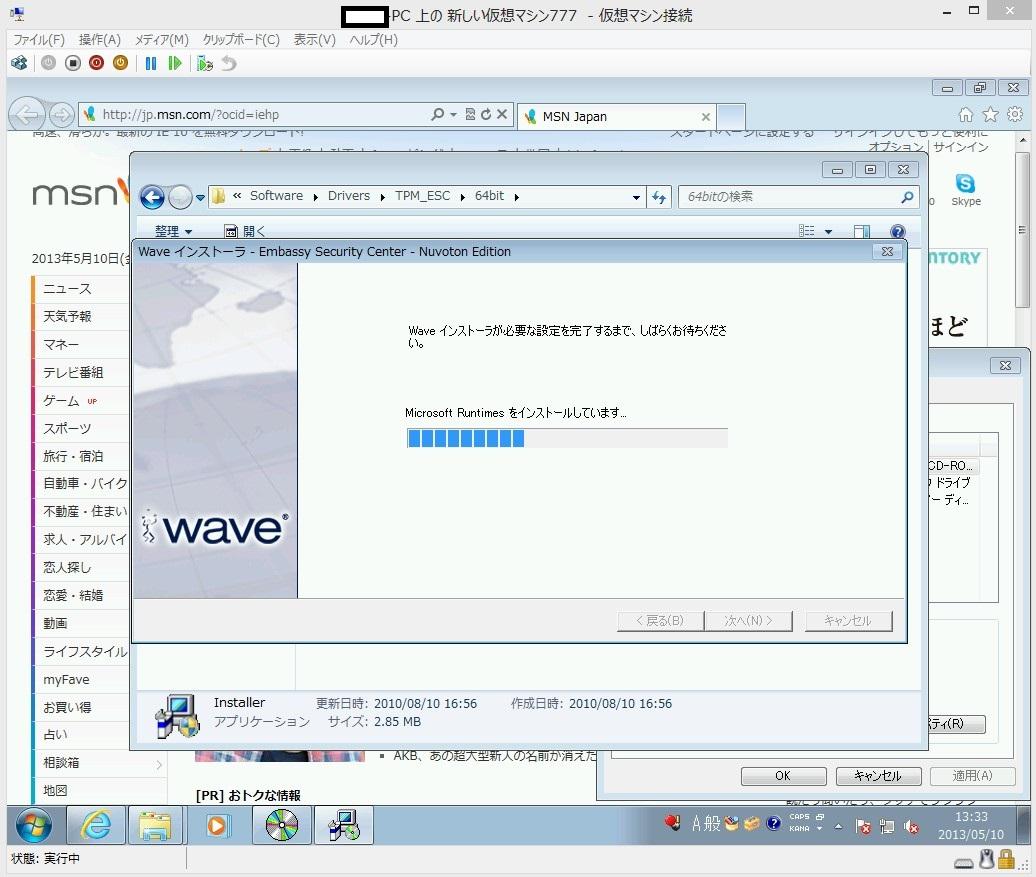1036x877 pixels.
Task: Toggle the Explorer preview pane icon
Action: point(862,231)
